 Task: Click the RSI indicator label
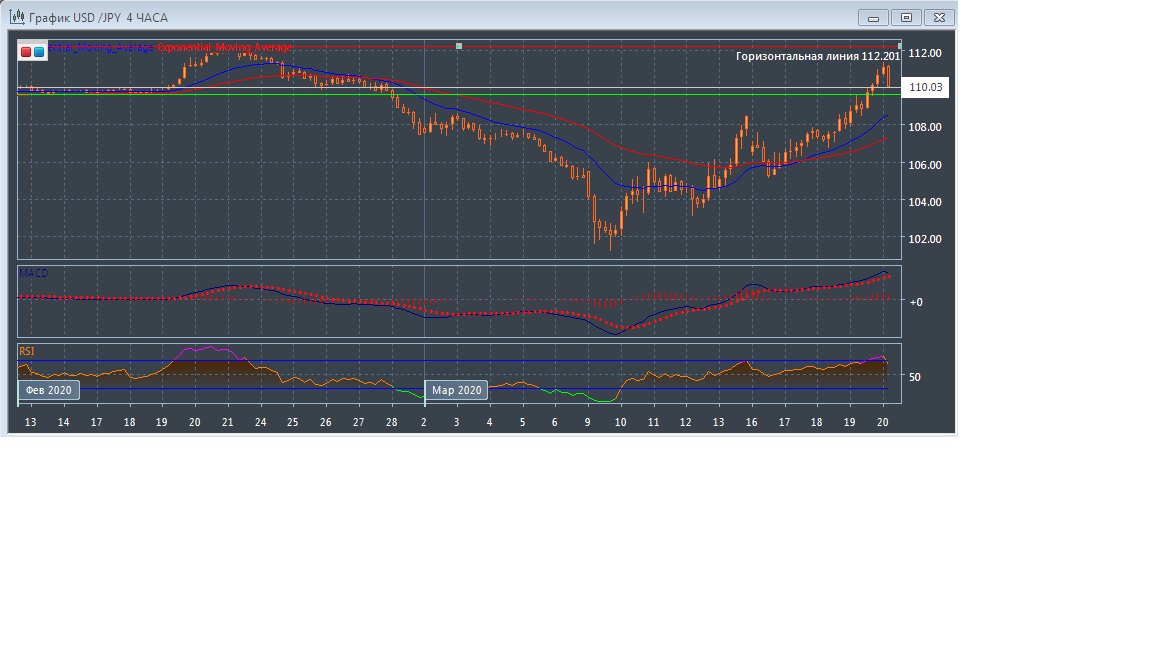27,351
